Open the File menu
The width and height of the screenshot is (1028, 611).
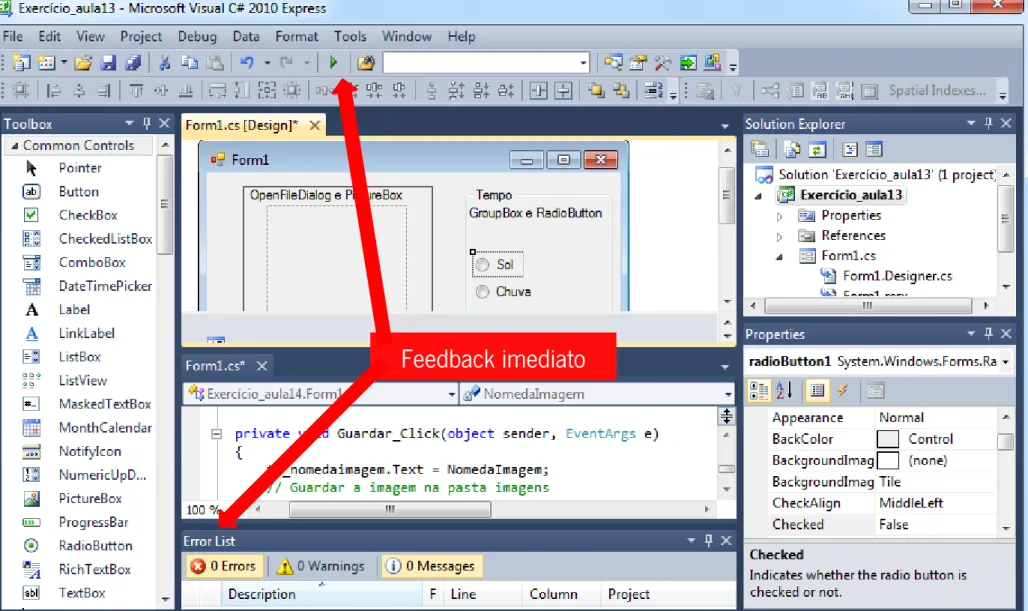tap(13, 37)
